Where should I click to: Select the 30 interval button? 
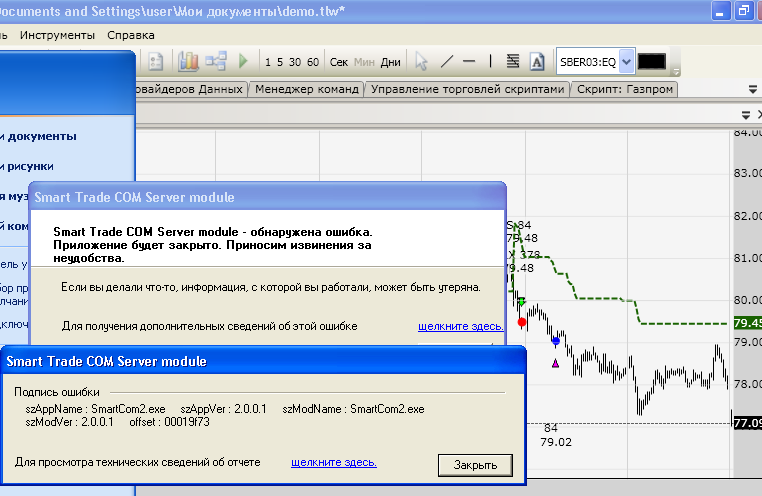click(294, 62)
